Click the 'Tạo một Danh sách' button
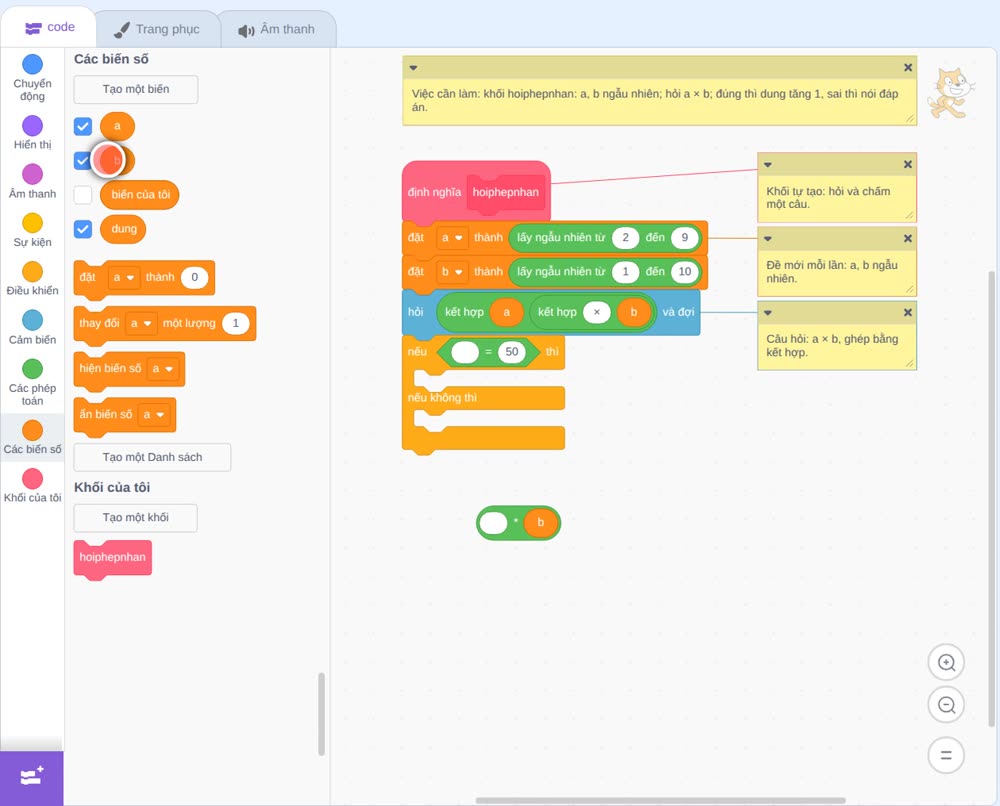This screenshot has width=1000, height=806. point(152,457)
